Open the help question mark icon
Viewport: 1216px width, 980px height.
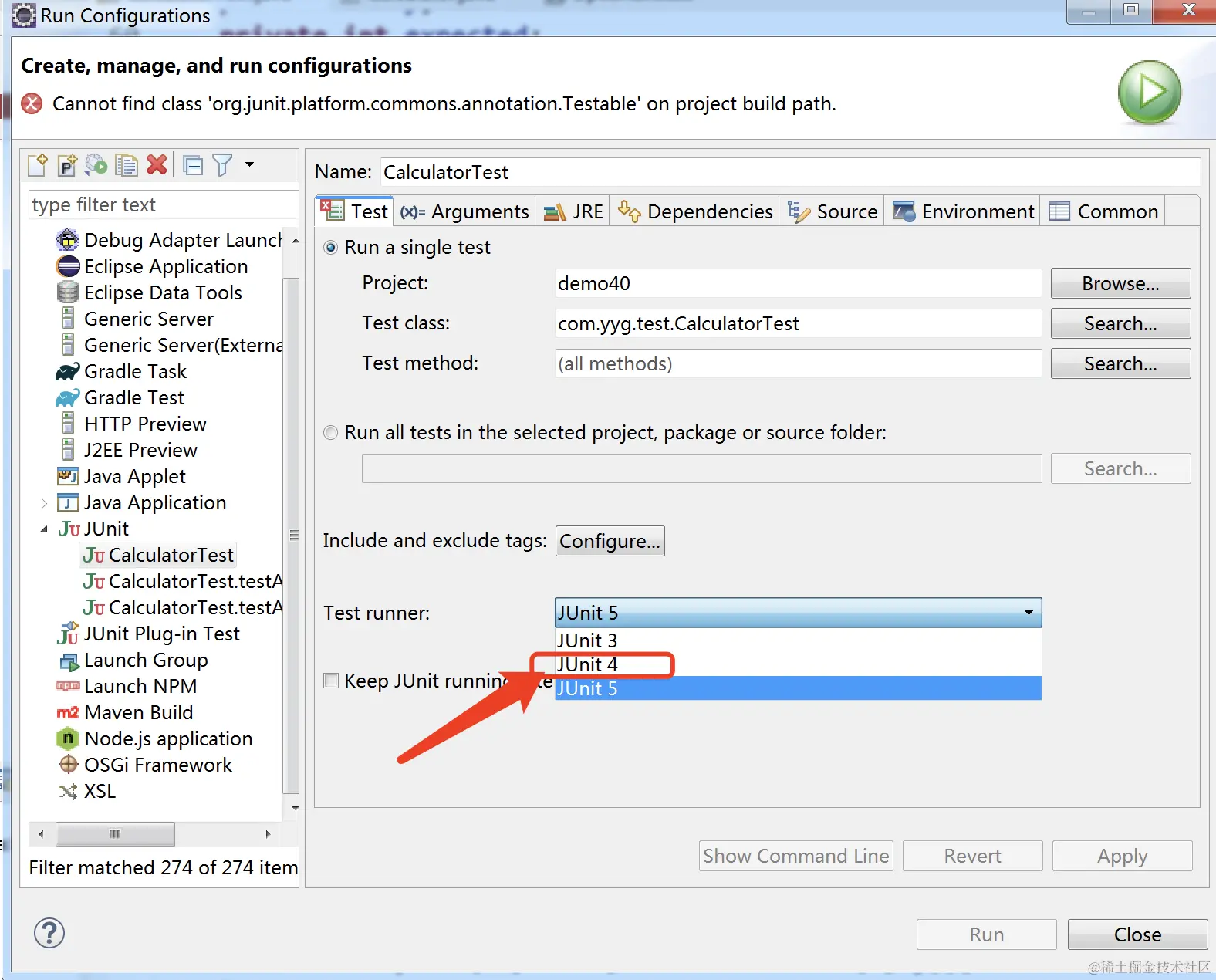pos(49,933)
